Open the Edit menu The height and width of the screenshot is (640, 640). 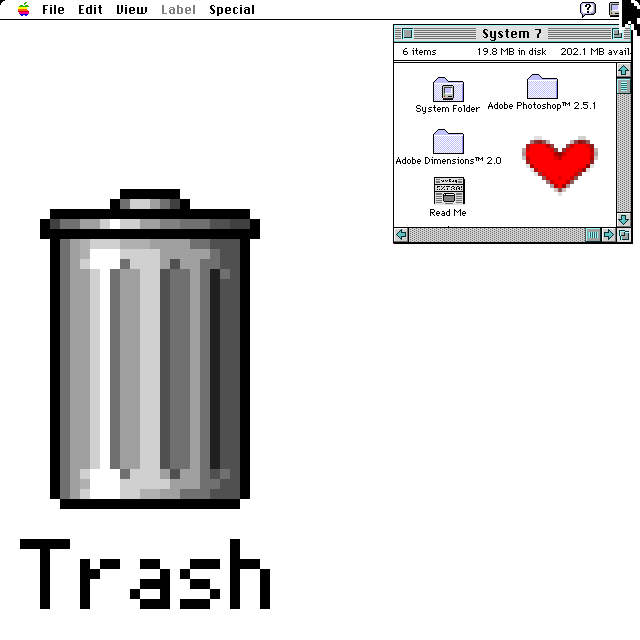click(x=90, y=10)
